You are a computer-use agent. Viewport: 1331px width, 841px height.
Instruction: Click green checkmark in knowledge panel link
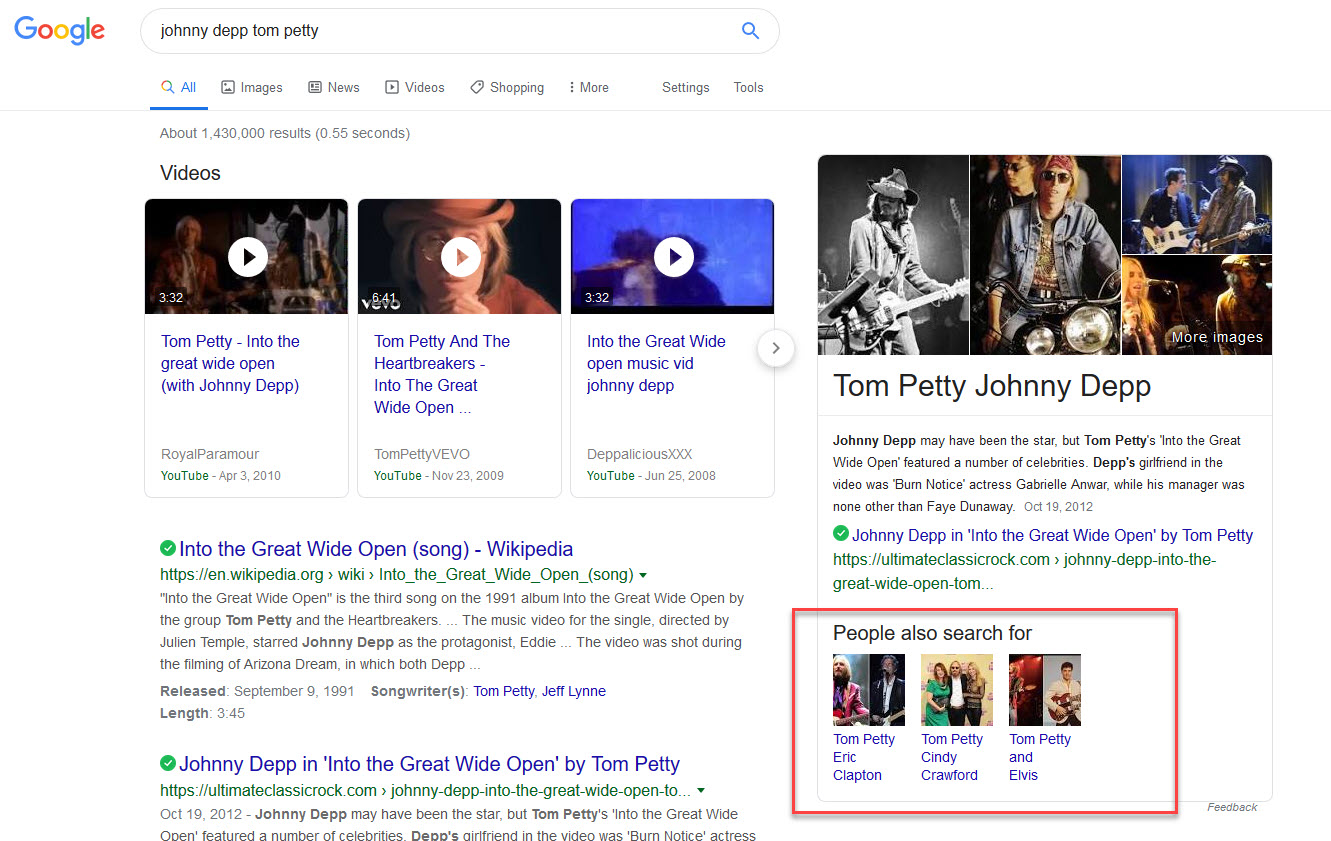[x=841, y=534]
